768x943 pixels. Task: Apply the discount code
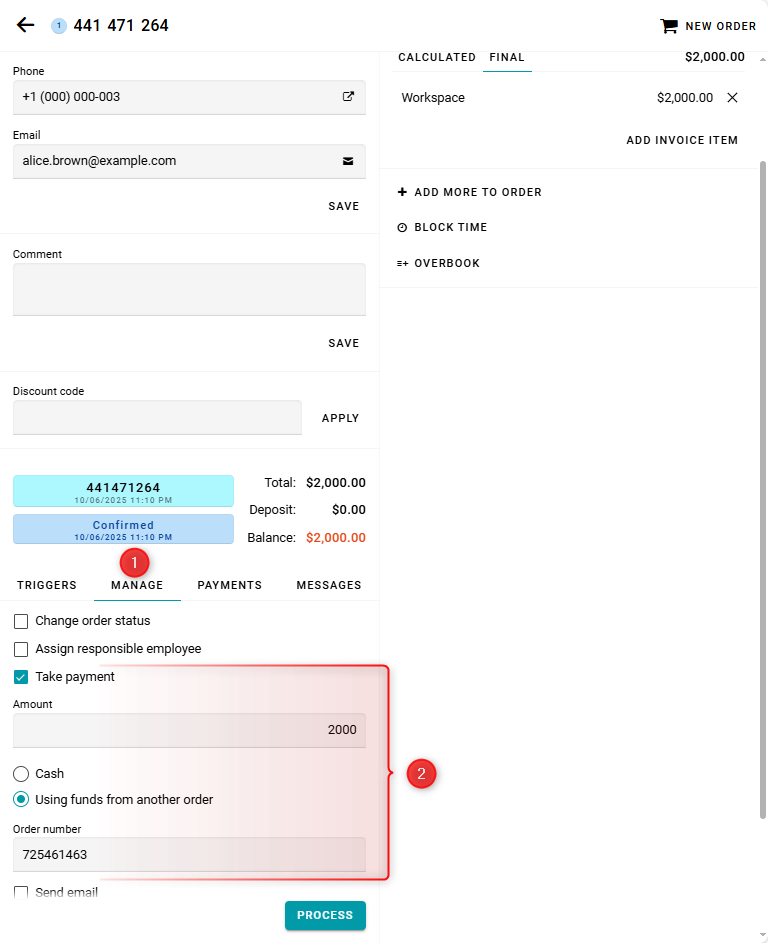[340, 419]
